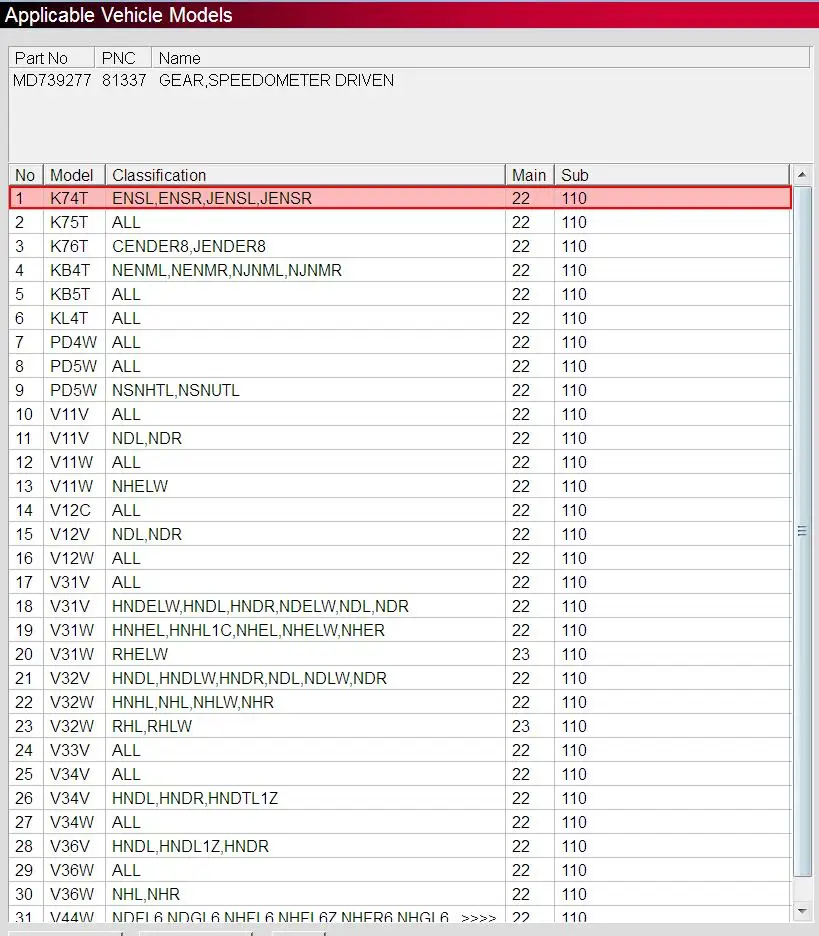
Task: Click classification HNDL,HNDR,HNDTL1Z
Action: click(195, 798)
